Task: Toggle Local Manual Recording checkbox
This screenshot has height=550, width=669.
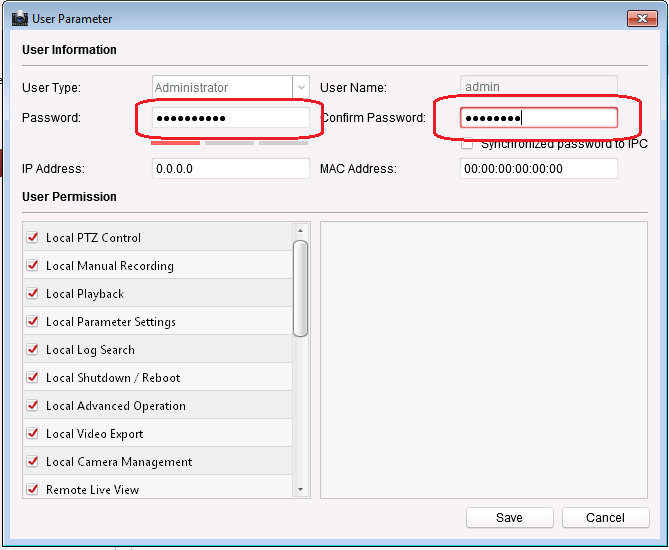Action: coord(33,266)
